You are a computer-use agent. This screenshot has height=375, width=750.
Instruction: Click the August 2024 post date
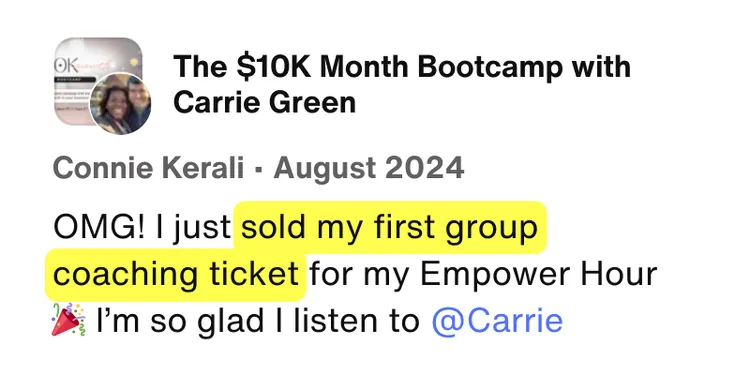pyautogui.click(x=369, y=168)
